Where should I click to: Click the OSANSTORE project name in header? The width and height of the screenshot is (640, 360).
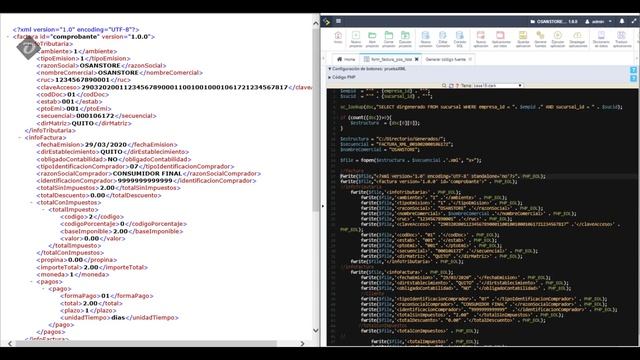pos(554,21)
